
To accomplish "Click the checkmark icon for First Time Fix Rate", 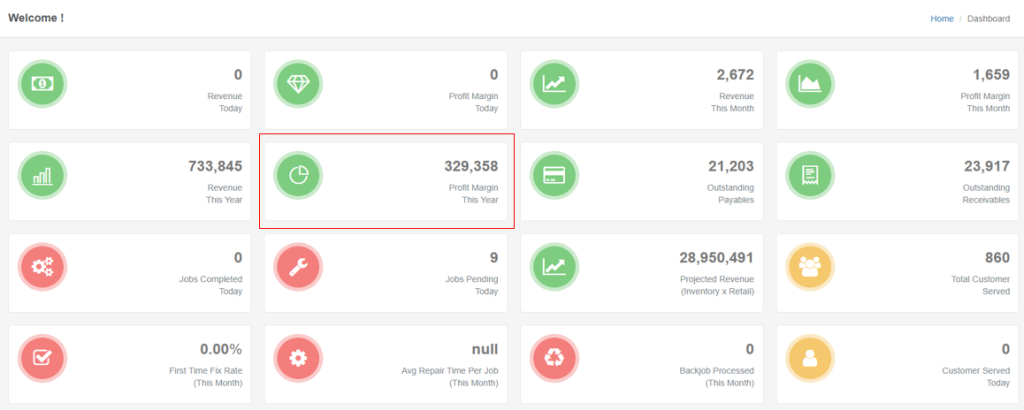I will tap(43, 358).
